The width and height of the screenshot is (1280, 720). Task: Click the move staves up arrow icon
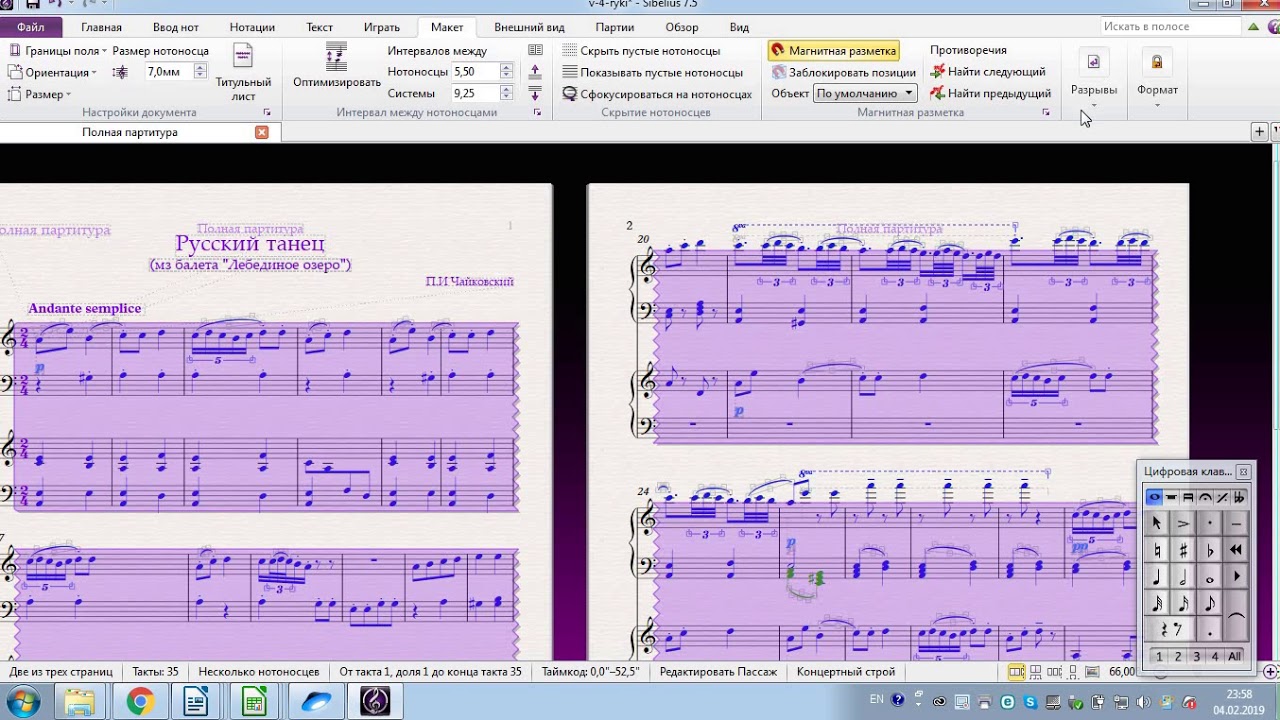tap(535, 71)
